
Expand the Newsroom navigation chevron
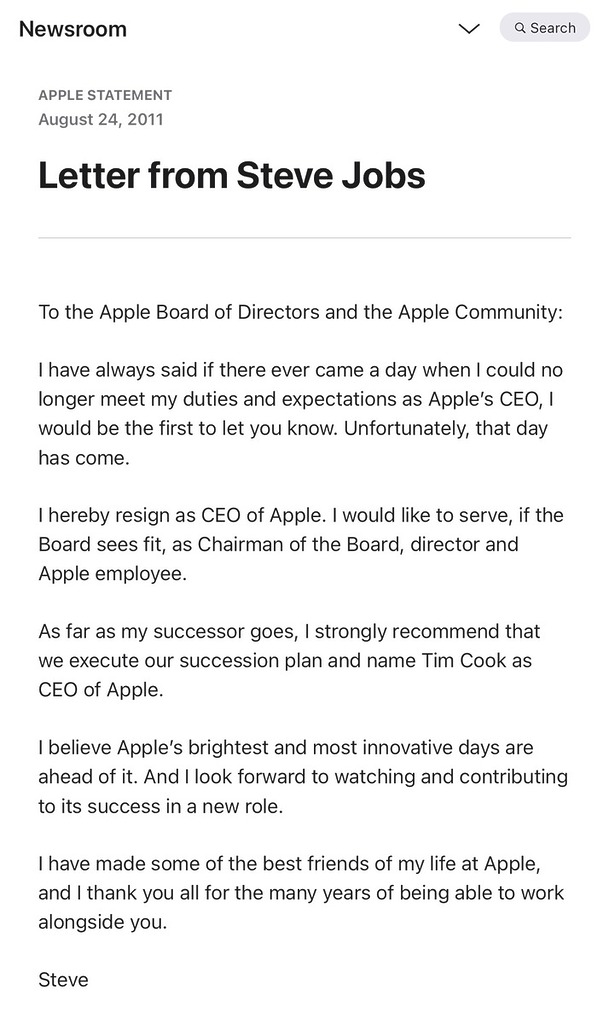pyautogui.click(x=469, y=29)
